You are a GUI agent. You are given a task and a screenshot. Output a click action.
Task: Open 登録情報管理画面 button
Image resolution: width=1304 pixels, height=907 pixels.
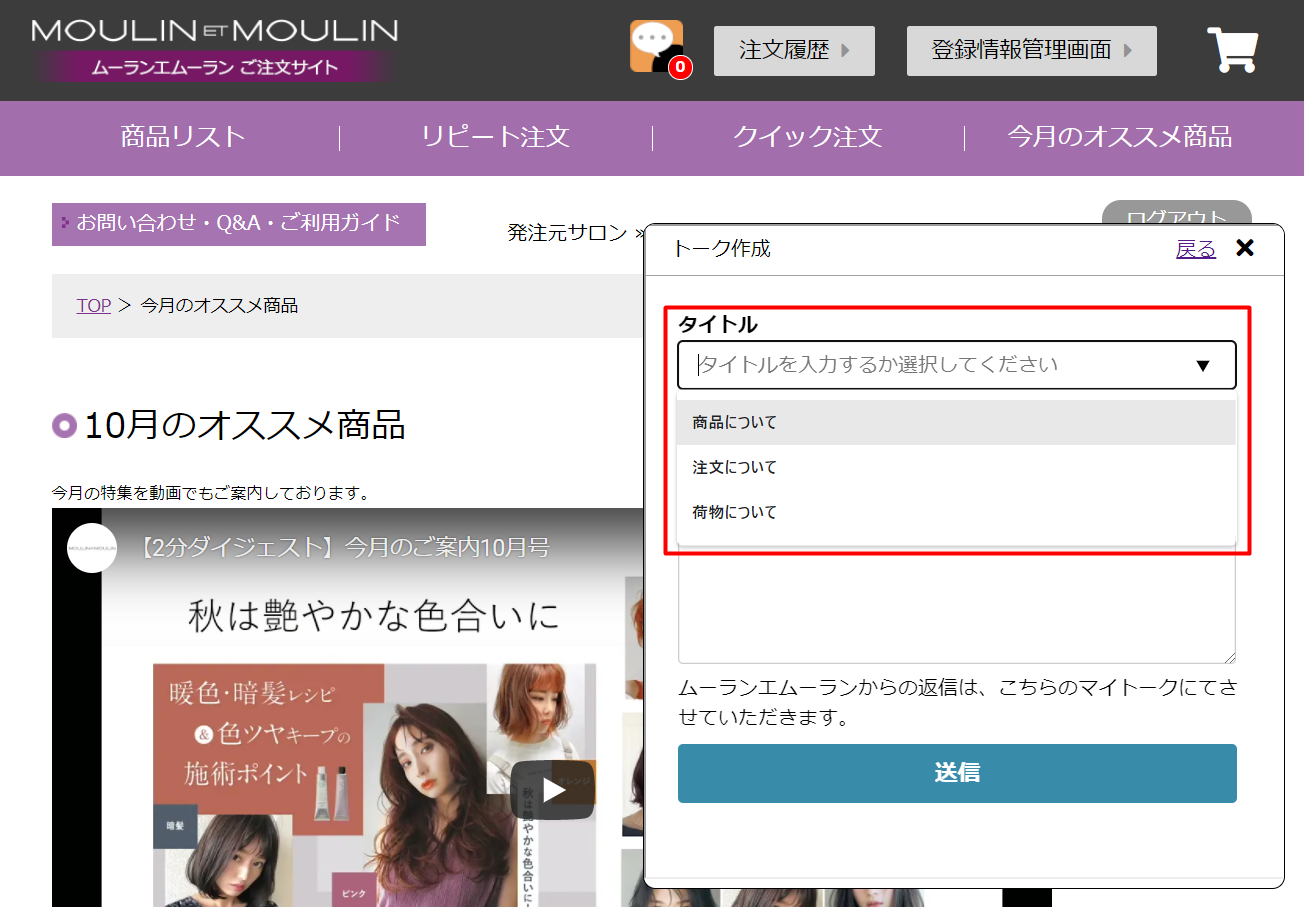(x=1031, y=51)
